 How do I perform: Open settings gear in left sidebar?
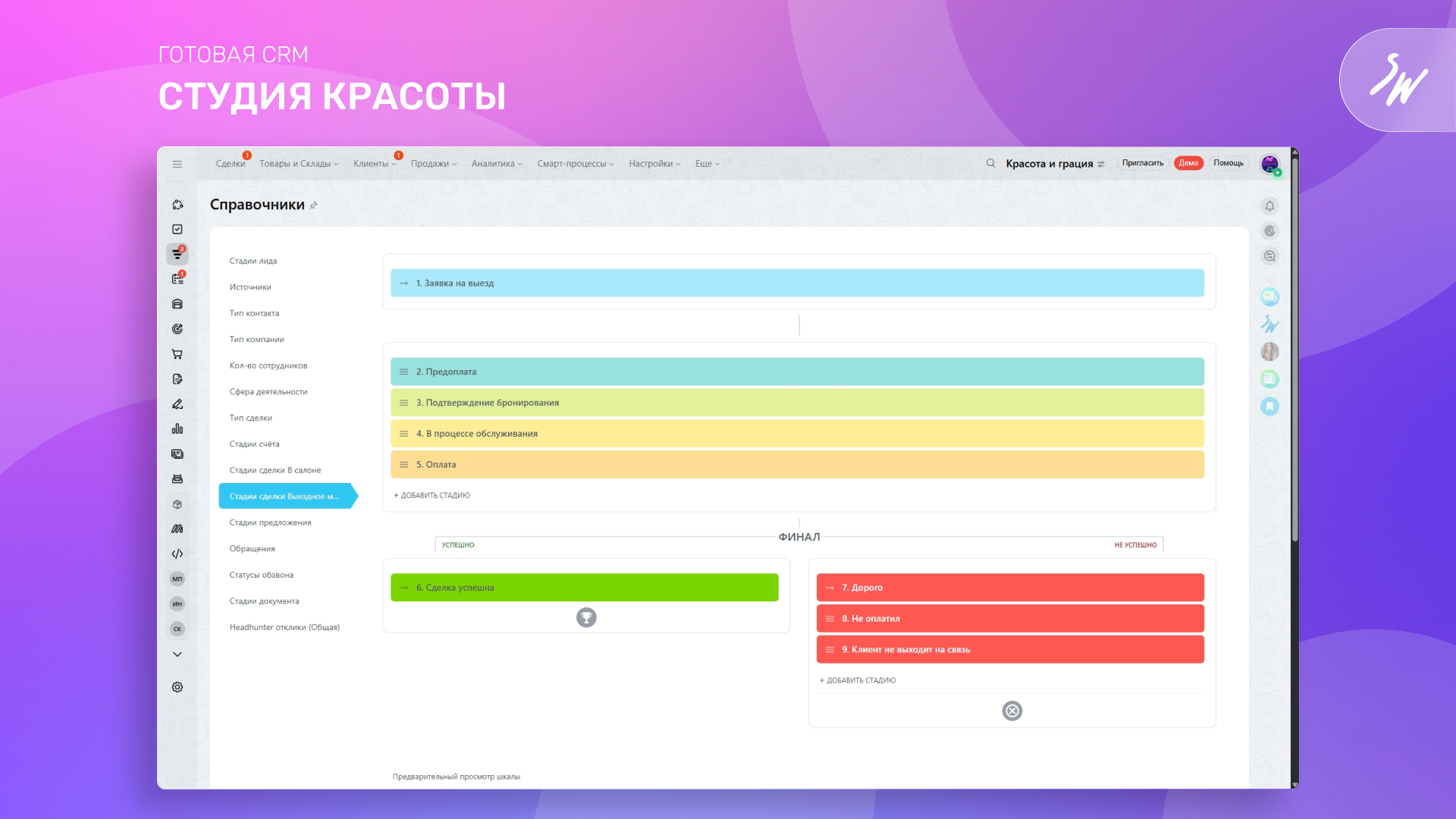177,687
